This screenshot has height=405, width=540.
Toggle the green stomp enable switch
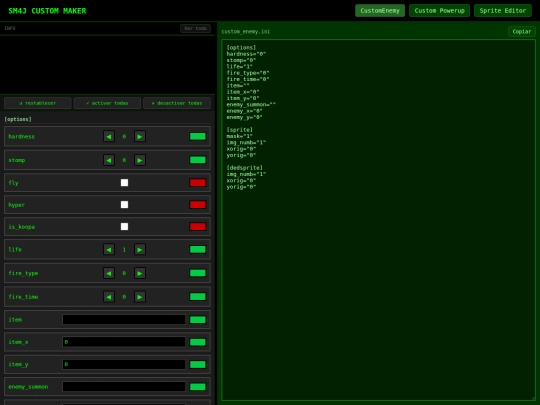[x=198, y=160]
